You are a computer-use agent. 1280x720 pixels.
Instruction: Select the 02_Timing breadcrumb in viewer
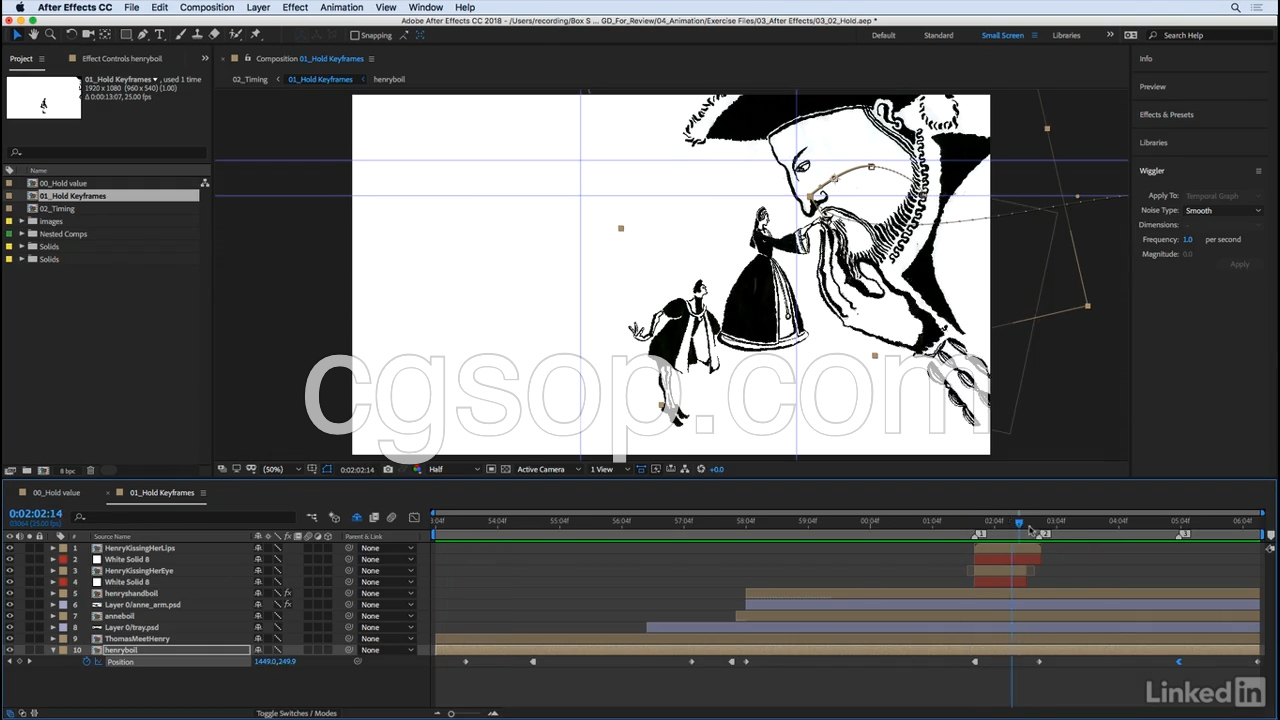click(x=250, y=79)
